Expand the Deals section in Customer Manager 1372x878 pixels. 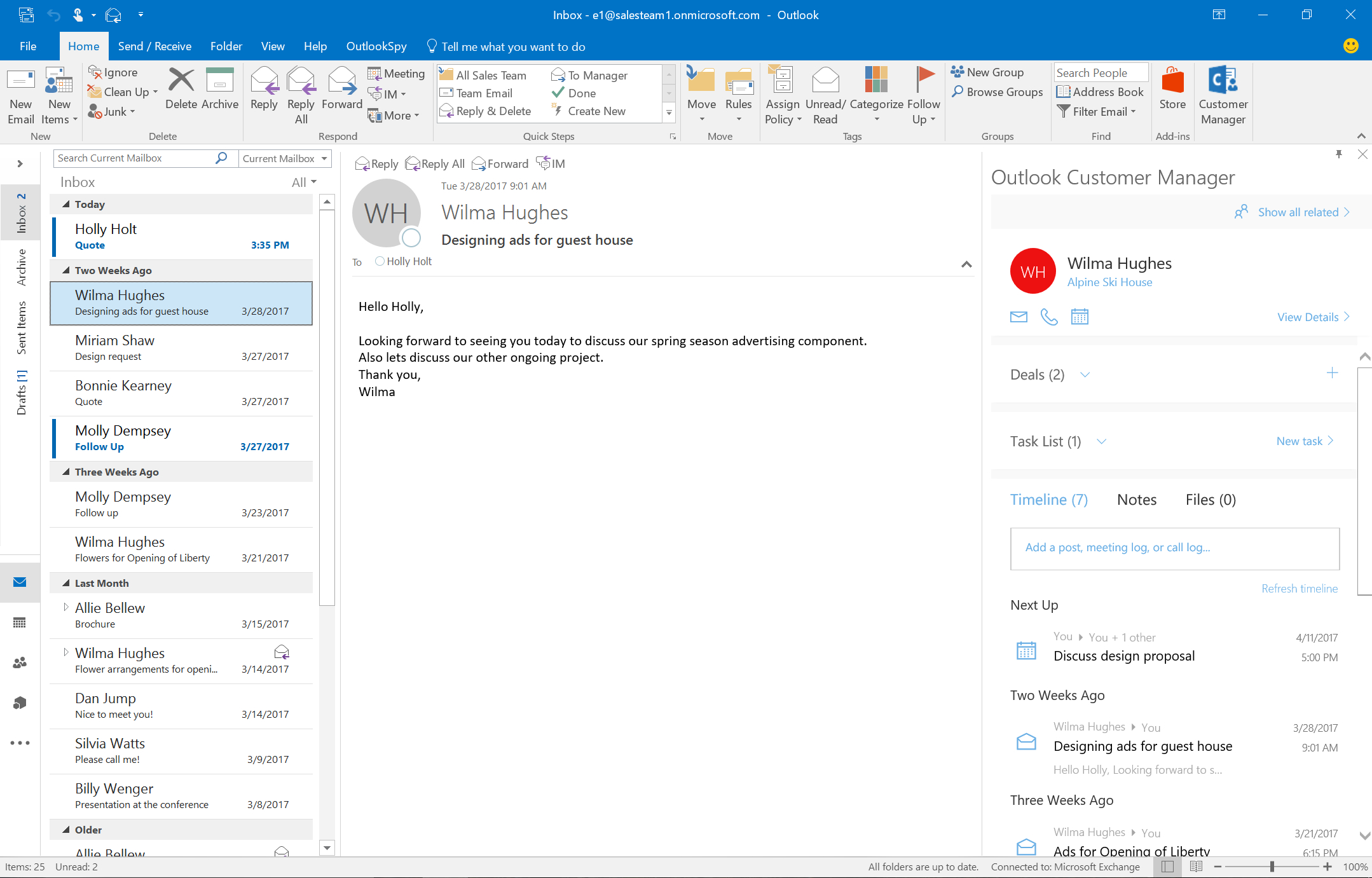coord(1085,374)
